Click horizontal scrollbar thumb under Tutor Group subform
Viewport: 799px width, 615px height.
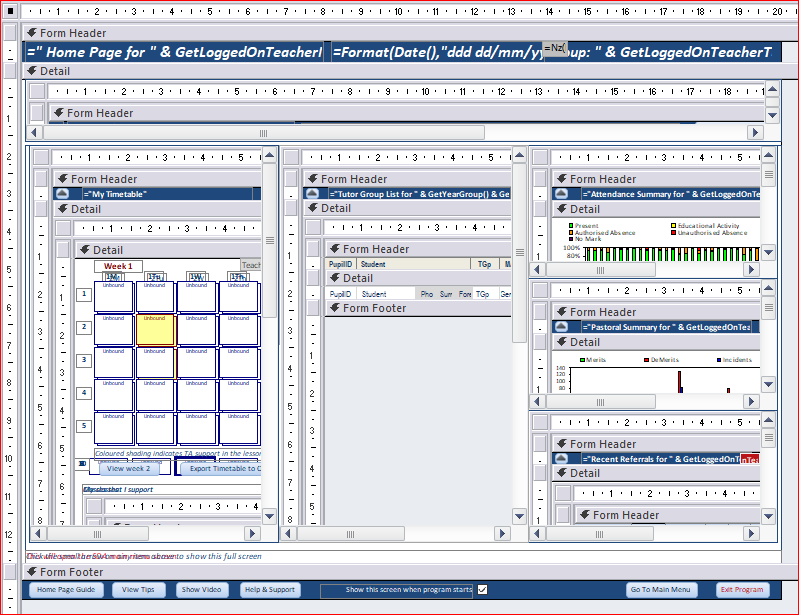tap(351, 533)
